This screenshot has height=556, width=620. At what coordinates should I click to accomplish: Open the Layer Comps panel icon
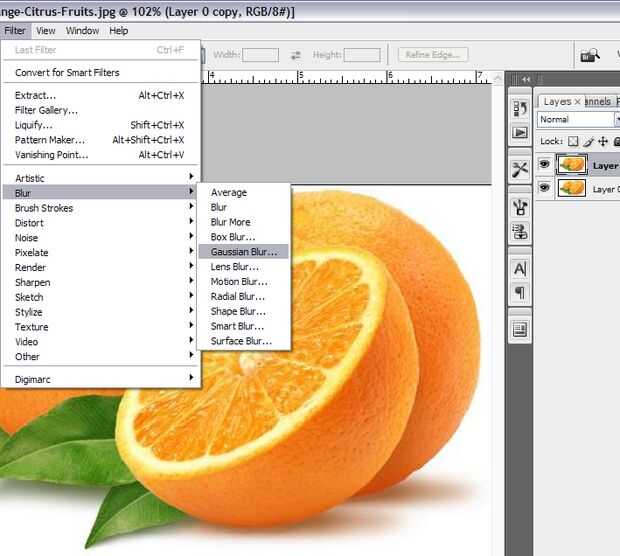tap(520, 329)
